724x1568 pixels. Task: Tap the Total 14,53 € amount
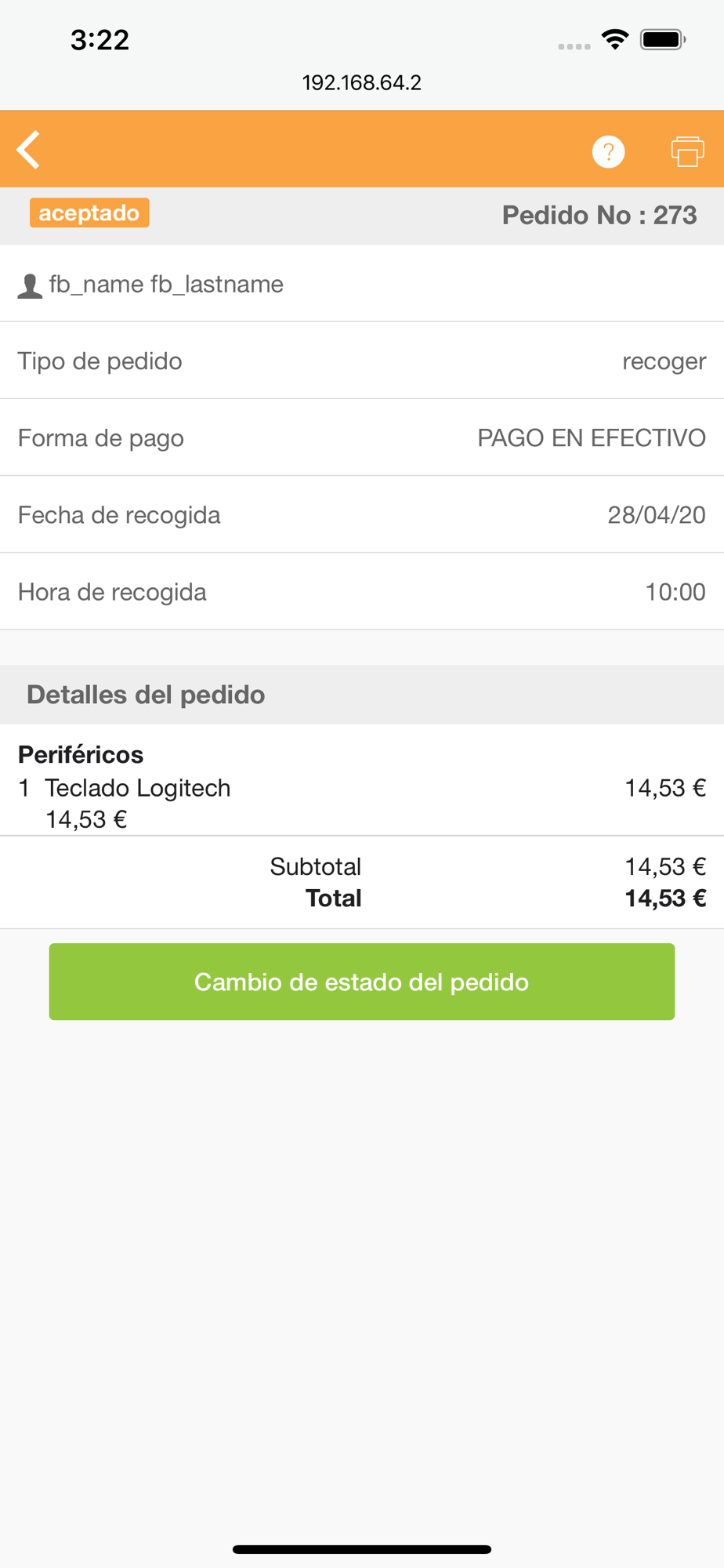[665, 898]
